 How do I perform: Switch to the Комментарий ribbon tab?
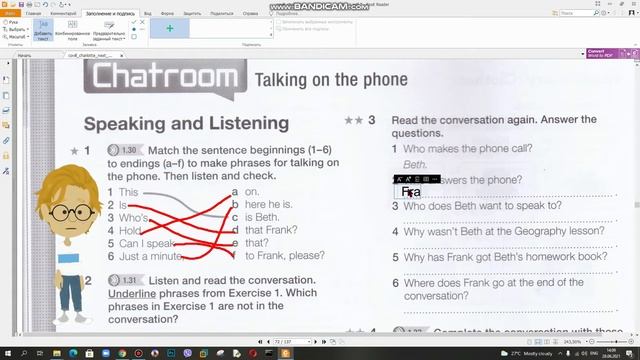63,13
